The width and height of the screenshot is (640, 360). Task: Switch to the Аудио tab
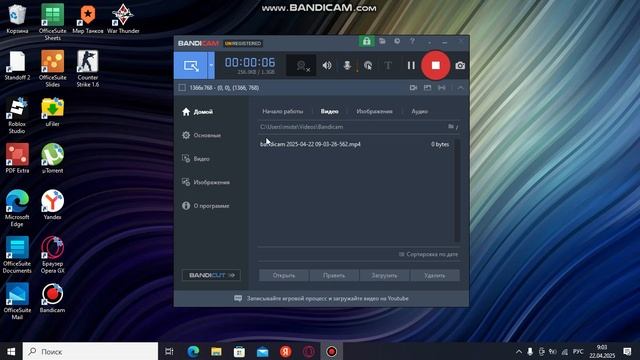pos(420,111)
